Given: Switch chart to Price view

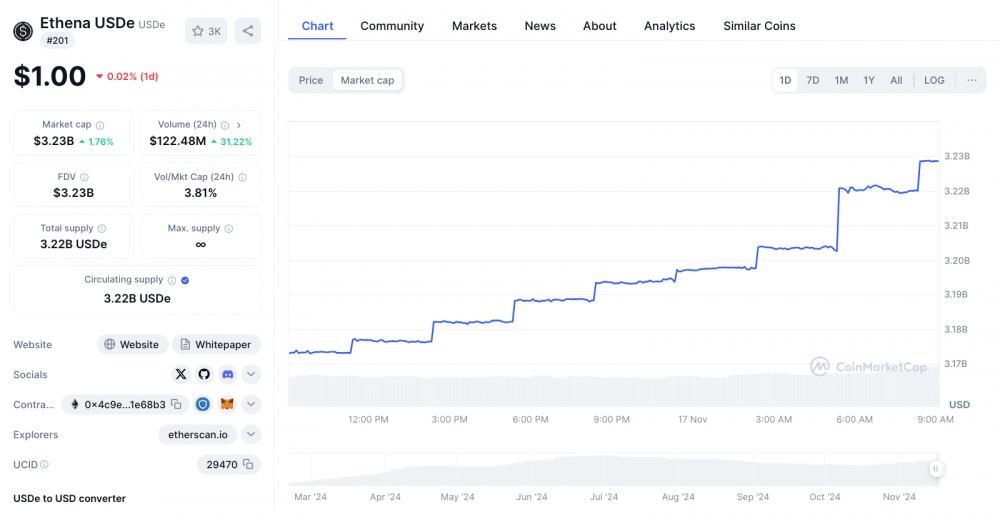Looking at the screenshot, I should pos(311,80).
